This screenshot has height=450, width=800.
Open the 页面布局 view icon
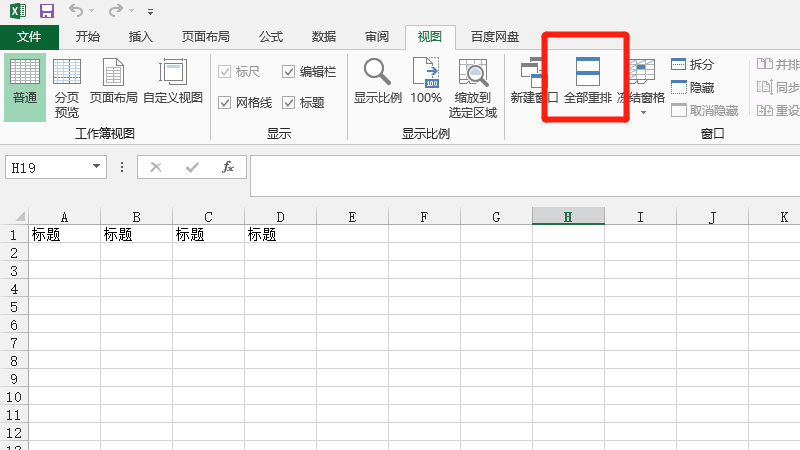(113, 85)
